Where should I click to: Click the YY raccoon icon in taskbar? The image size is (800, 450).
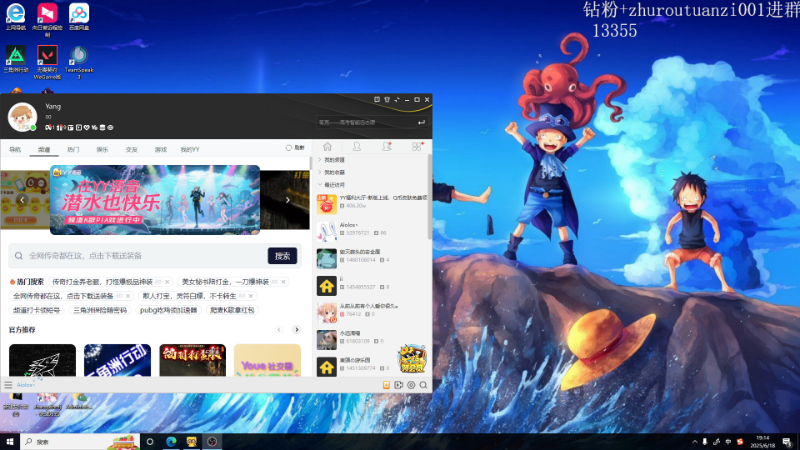coord(192,441)
